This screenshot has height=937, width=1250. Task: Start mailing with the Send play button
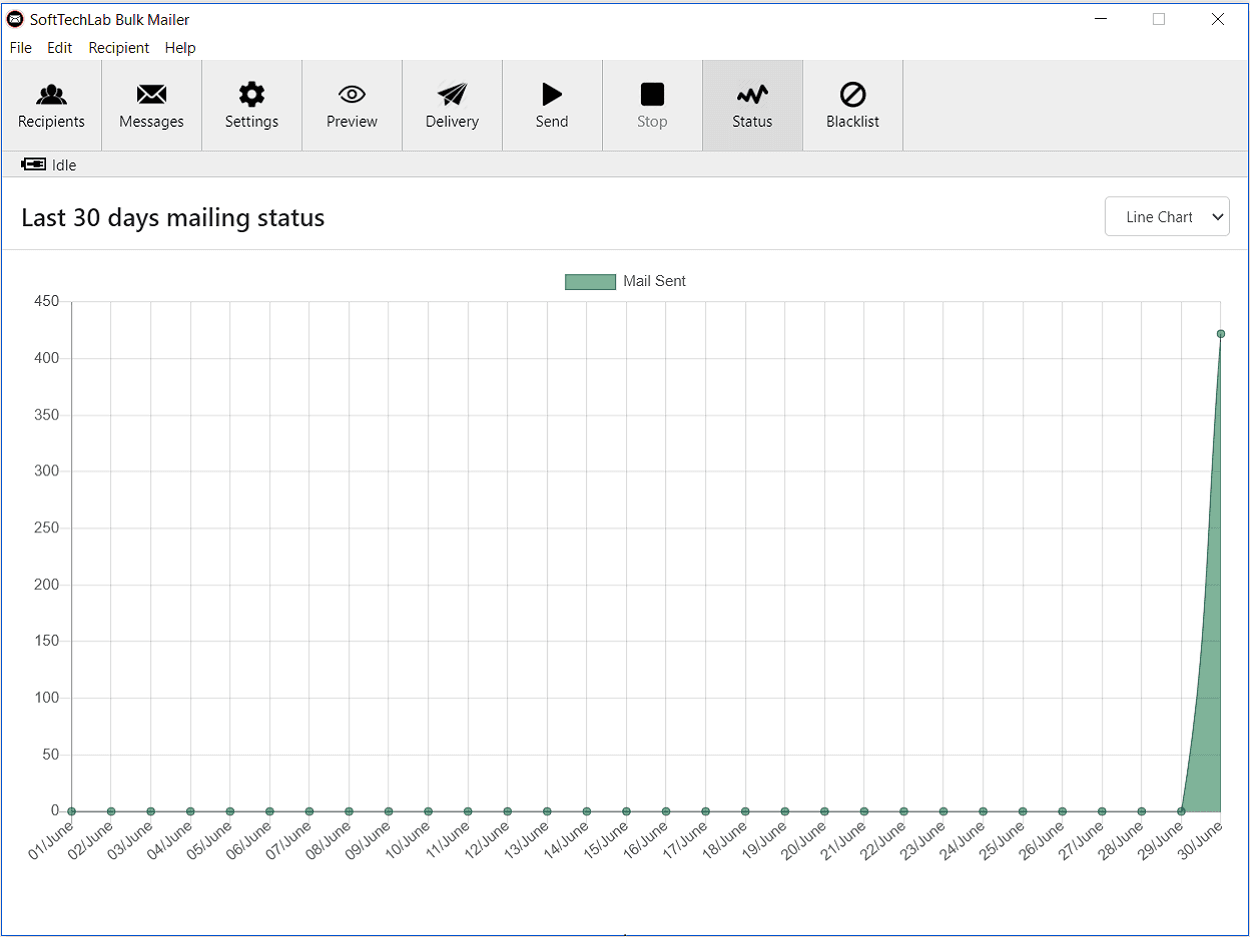[552, 106]
